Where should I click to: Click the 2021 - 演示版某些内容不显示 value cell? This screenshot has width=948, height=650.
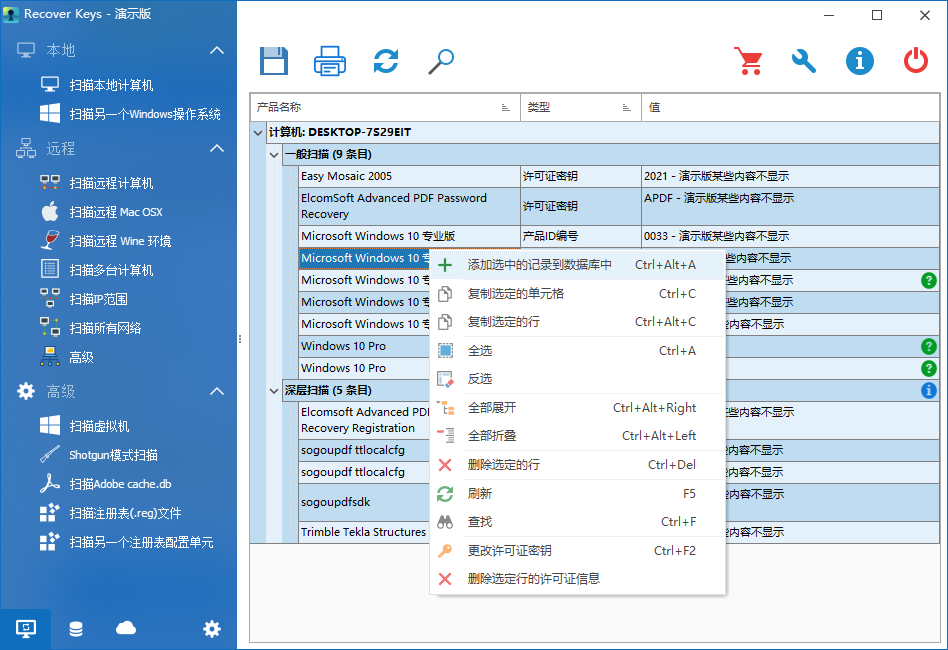tap(790, 176)
